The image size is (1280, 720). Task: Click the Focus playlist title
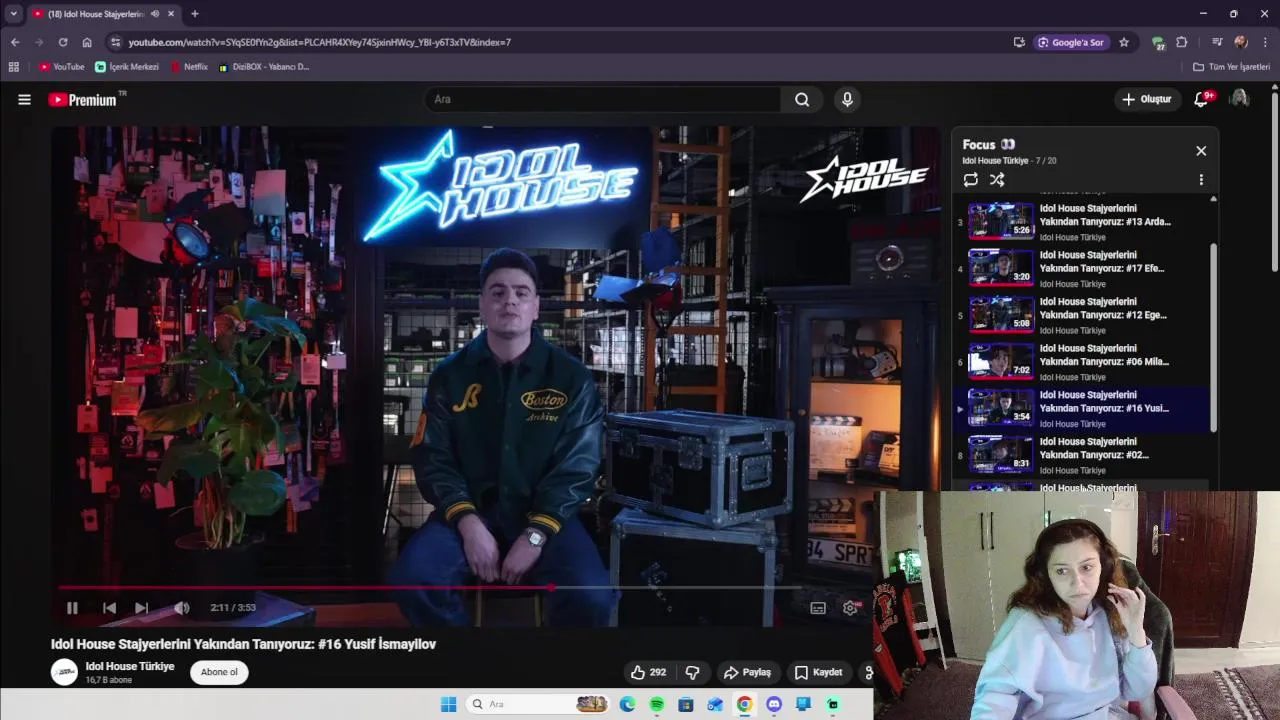988,144
